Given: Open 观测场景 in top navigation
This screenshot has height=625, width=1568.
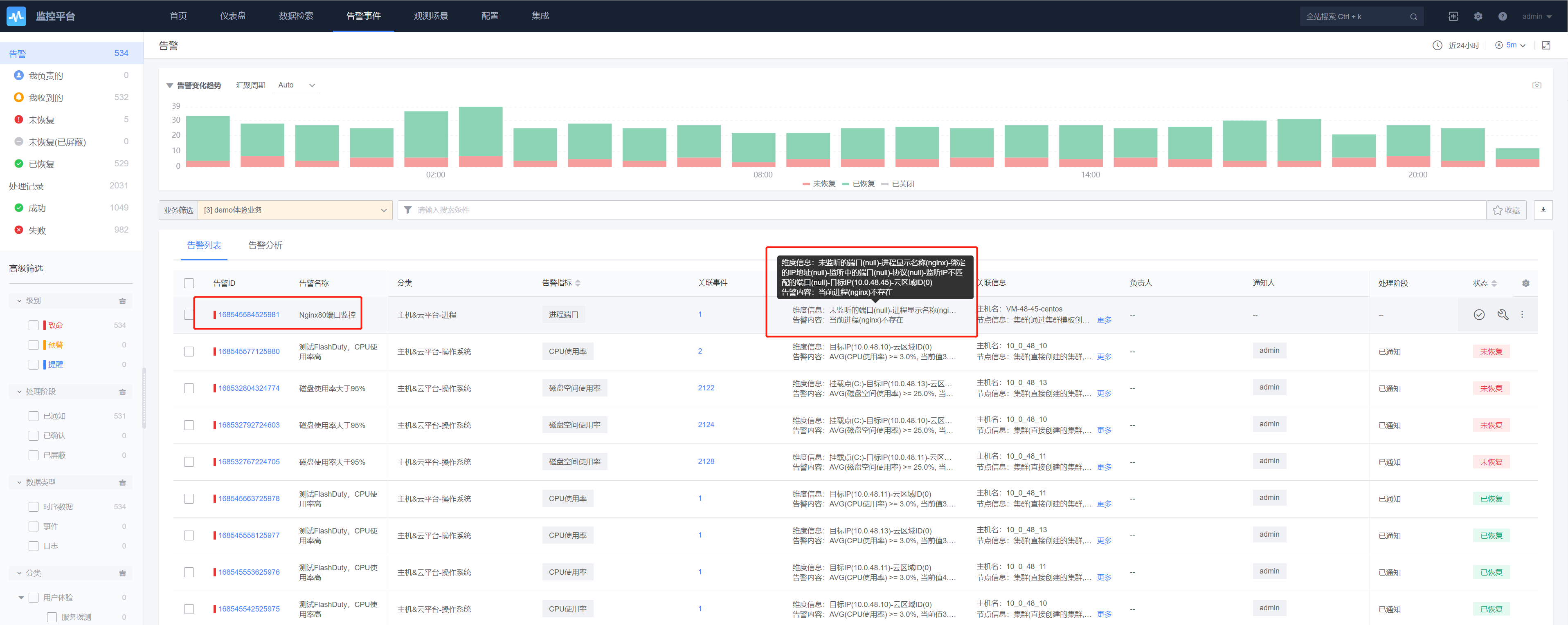Looking at the screenshot, I should [x=431, y=16].
